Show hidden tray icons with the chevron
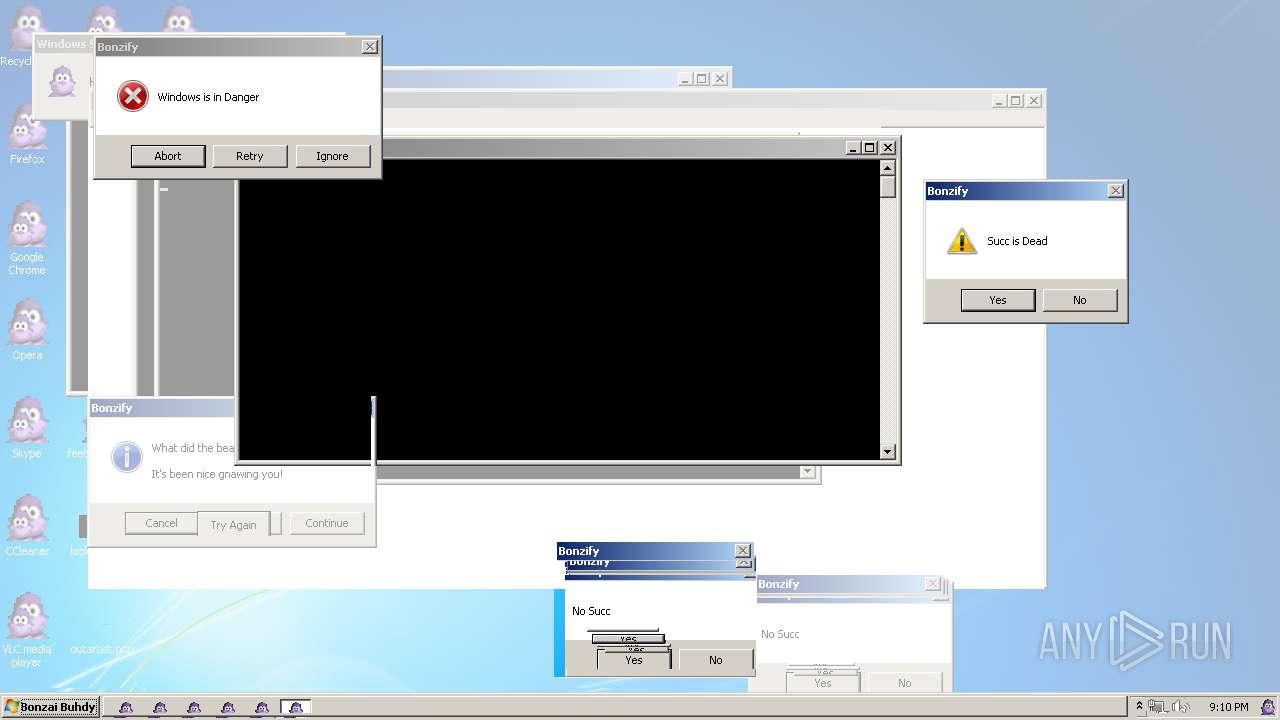The height and width of the screenshot is (720, 1280). (x=1138, y=707)
